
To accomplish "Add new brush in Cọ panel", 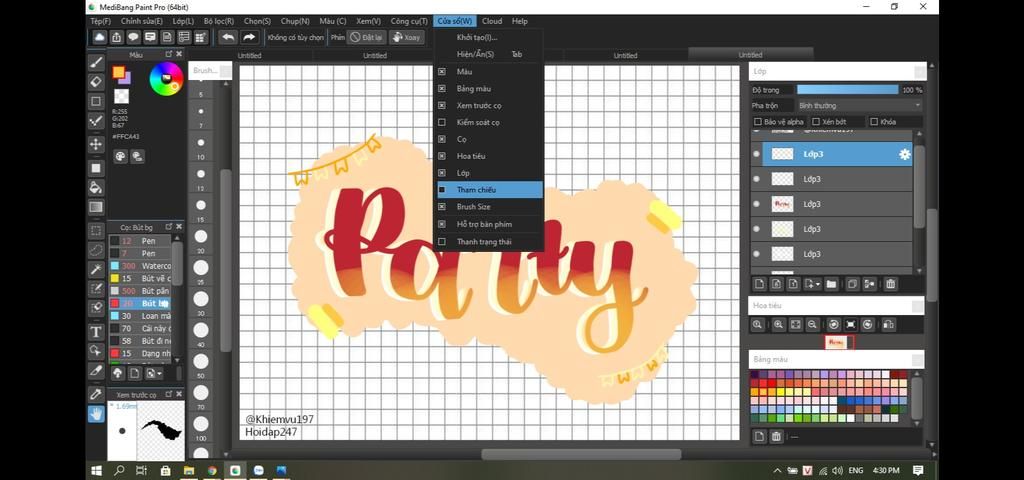I will tap(134, 373).
